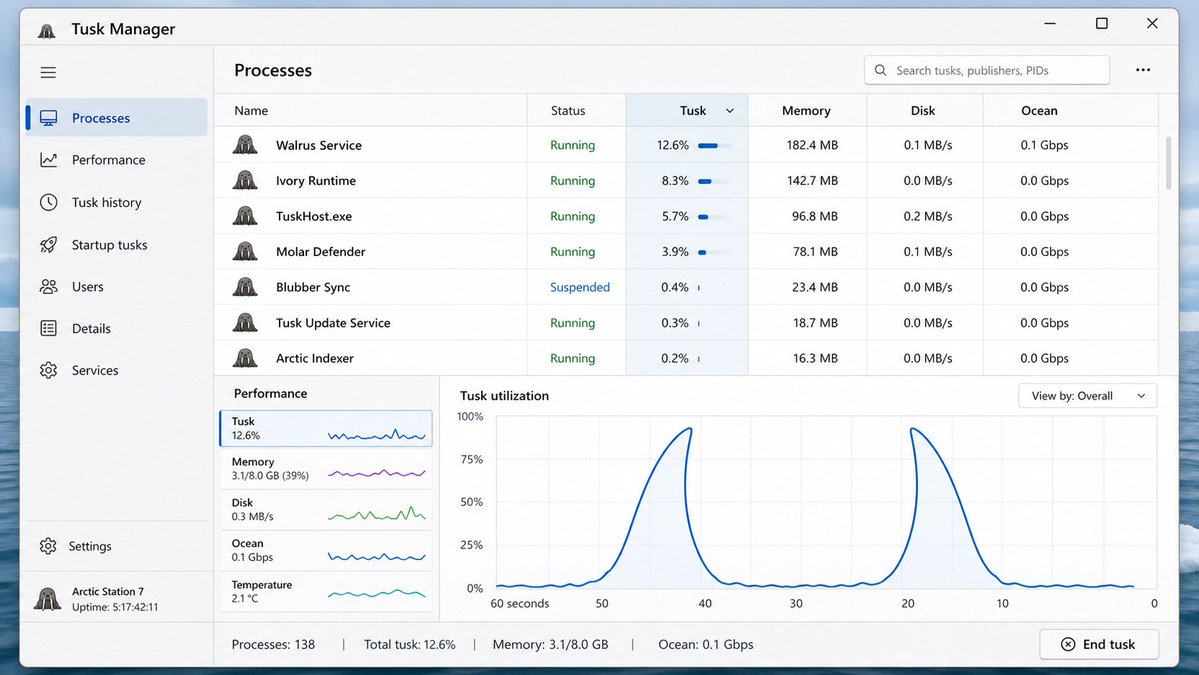Click Uptime: 5:17:42:11 text
Image resolution: width=1199 pixels, height=675 pixels.
pos(115,607)
